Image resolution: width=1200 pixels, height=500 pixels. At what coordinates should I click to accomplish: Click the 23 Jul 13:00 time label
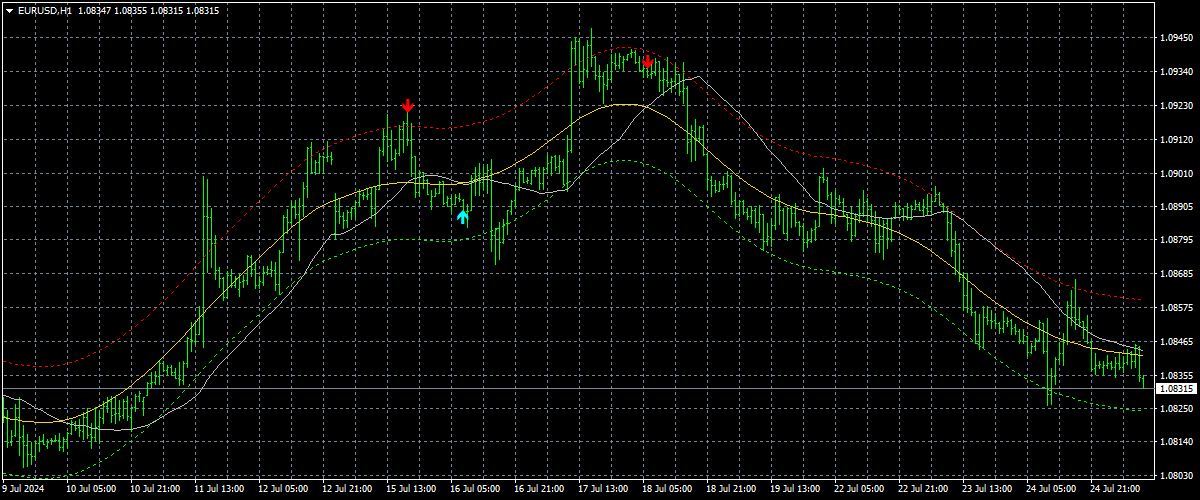[x=988, y=490]
